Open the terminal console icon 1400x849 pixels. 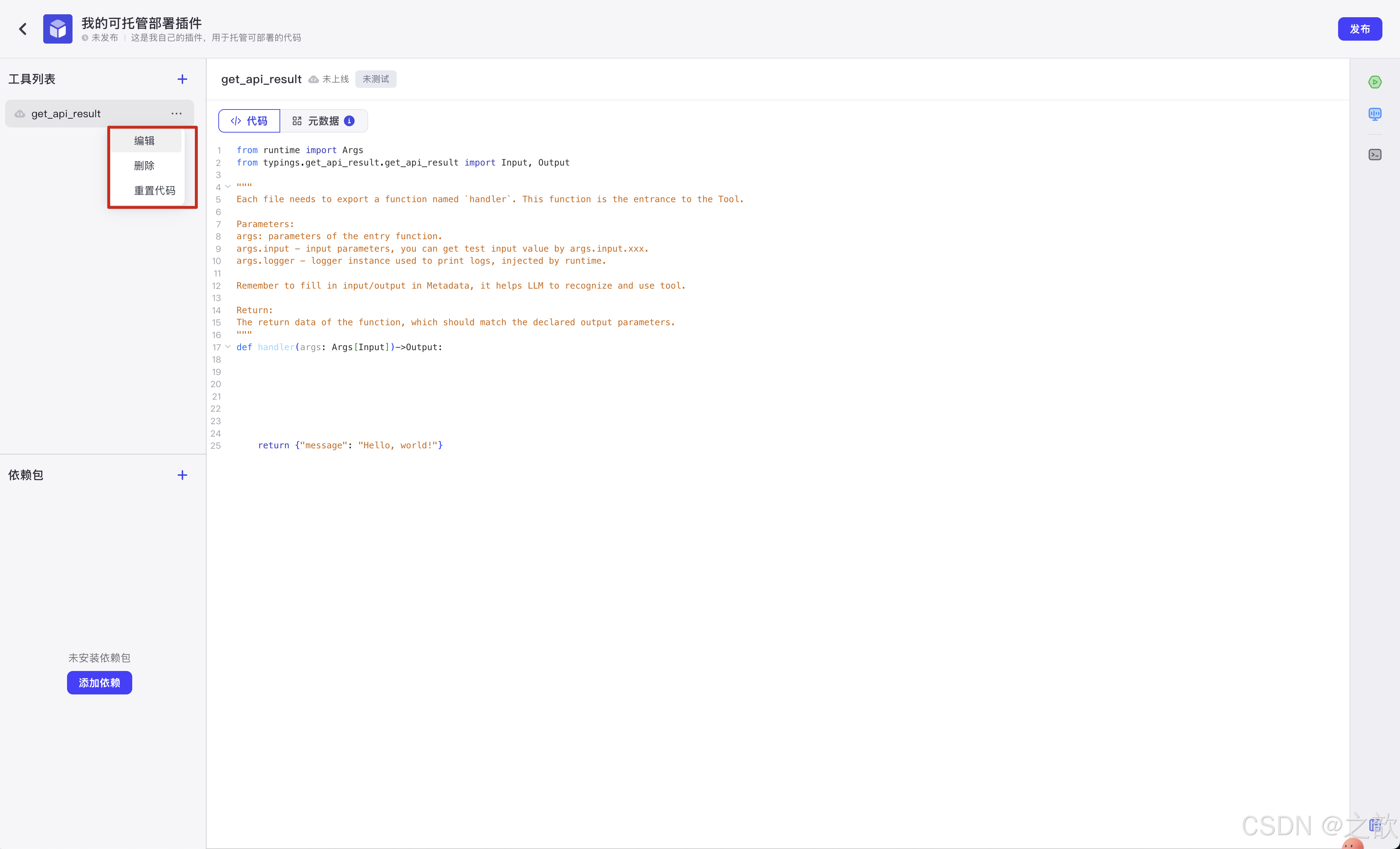(x=1374, y=155)
